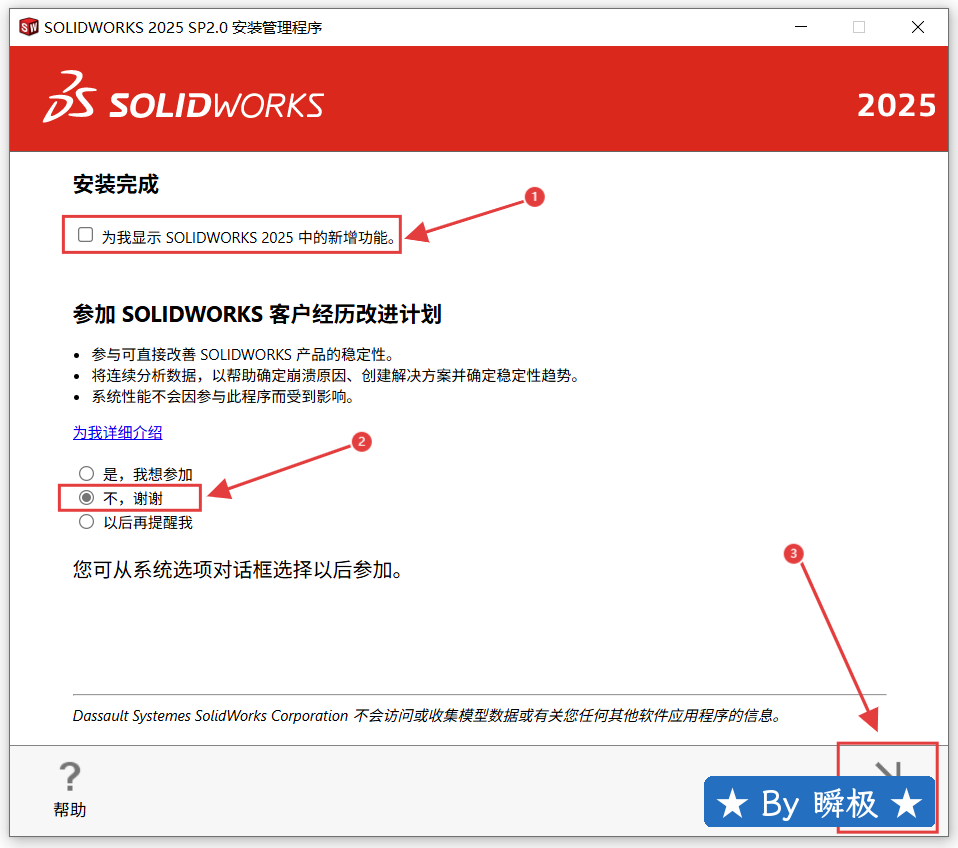
Task: Open help via the question mark icon
Action: (x=69, y=776)
